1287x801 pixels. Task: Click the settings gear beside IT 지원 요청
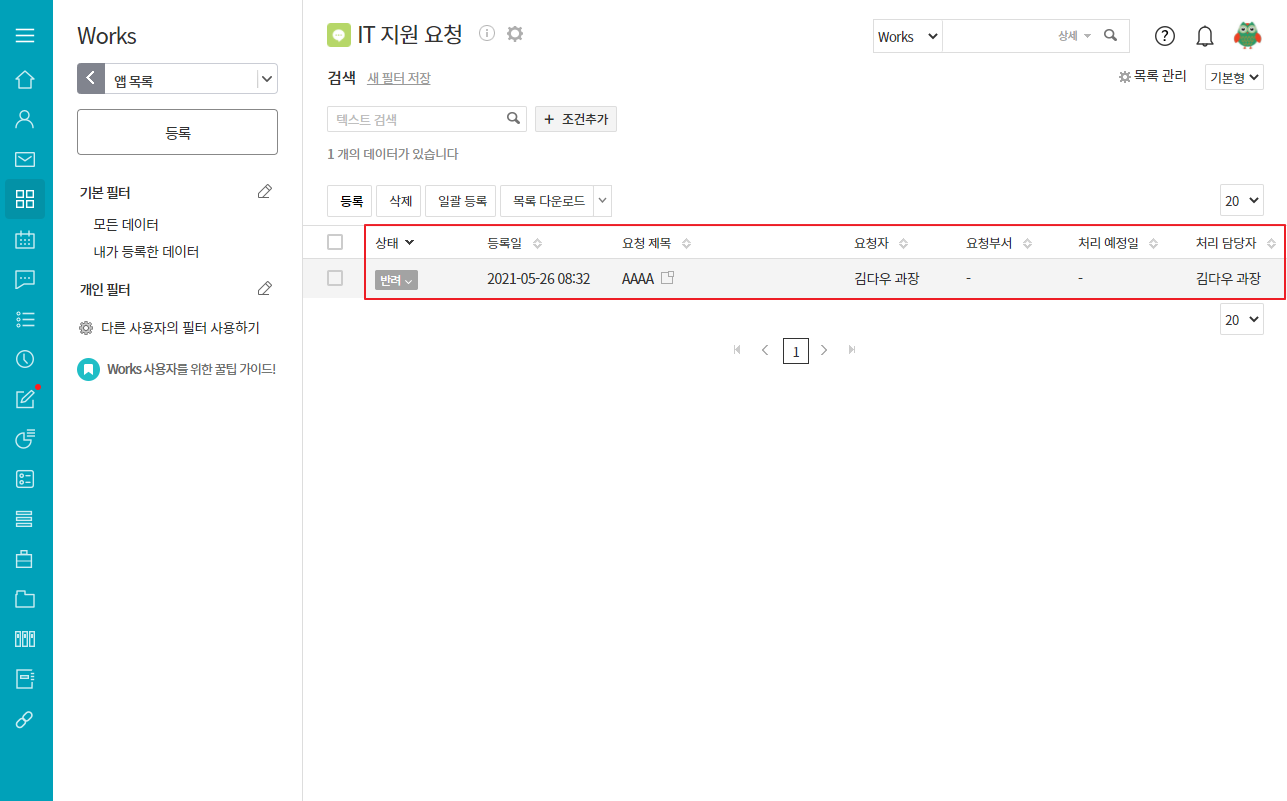pos(515,34)
